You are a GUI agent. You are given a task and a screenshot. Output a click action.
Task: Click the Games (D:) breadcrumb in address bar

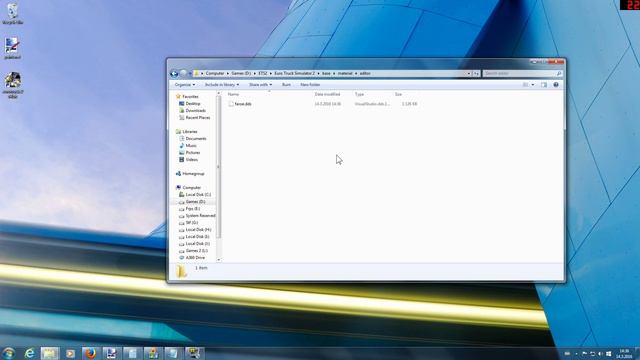pos(241,73)
